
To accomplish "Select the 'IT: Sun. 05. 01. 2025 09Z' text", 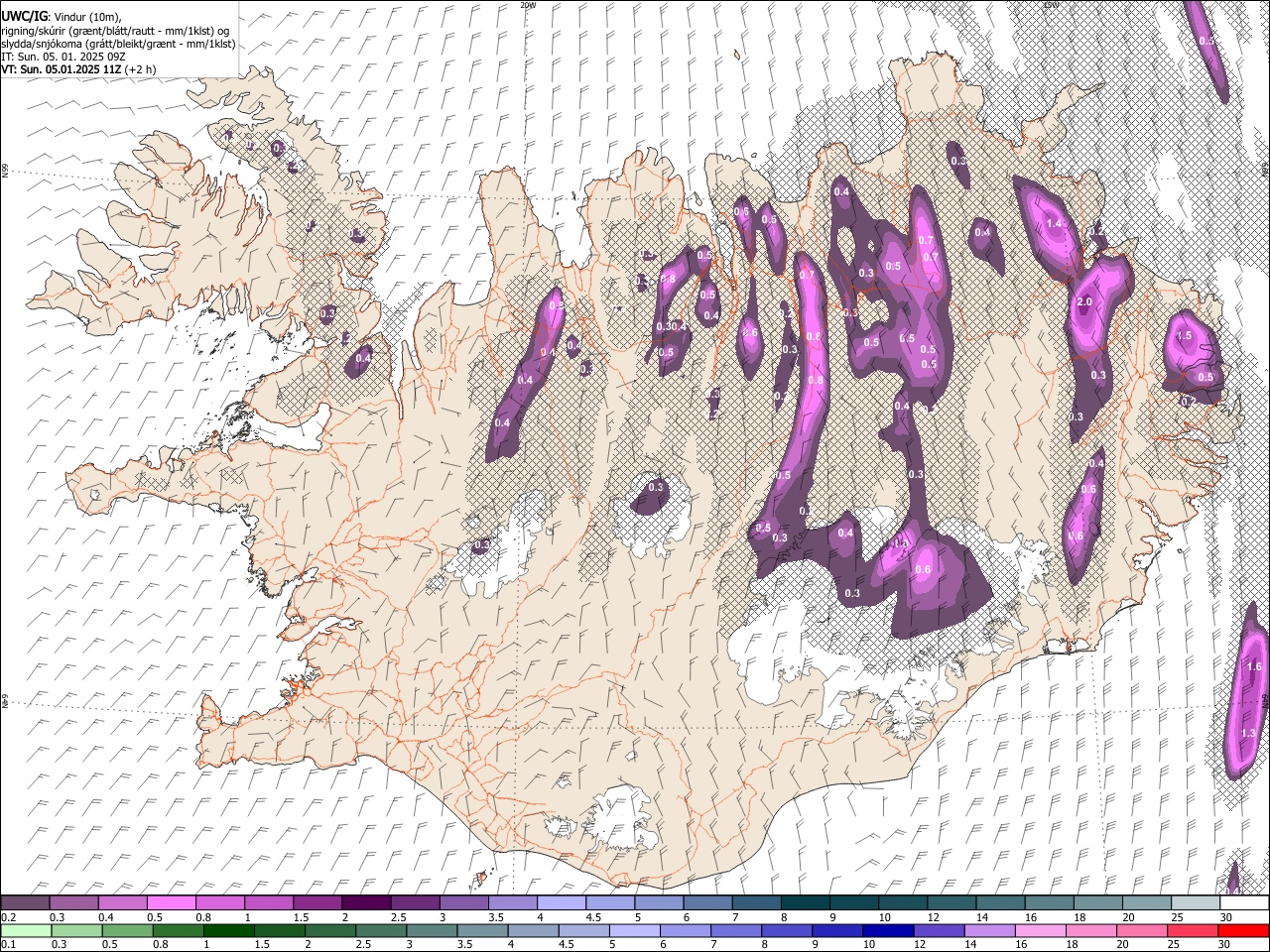I will tap(63, 57).
